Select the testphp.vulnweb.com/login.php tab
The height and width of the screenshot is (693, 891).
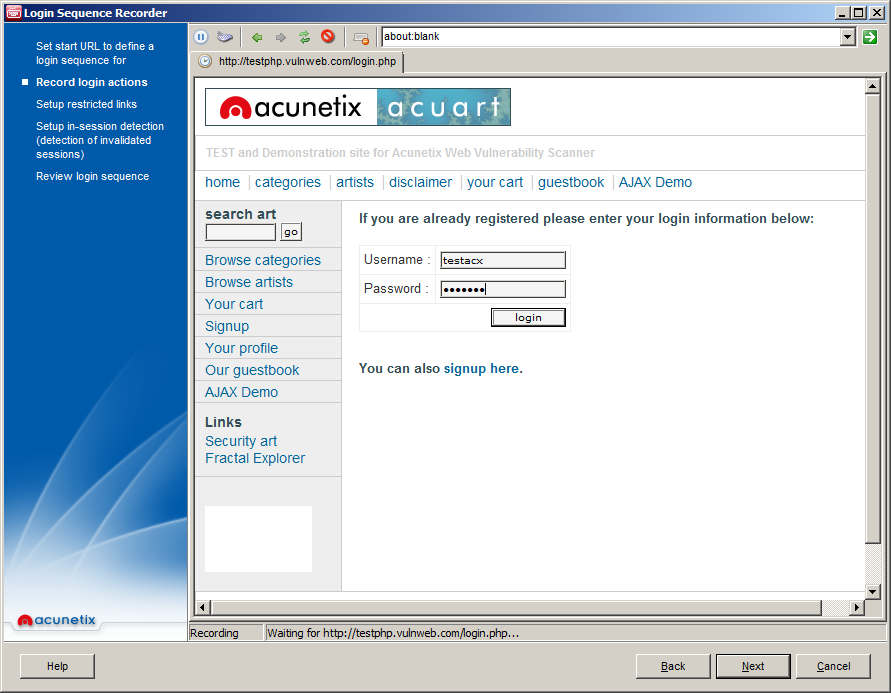(299, 61)
